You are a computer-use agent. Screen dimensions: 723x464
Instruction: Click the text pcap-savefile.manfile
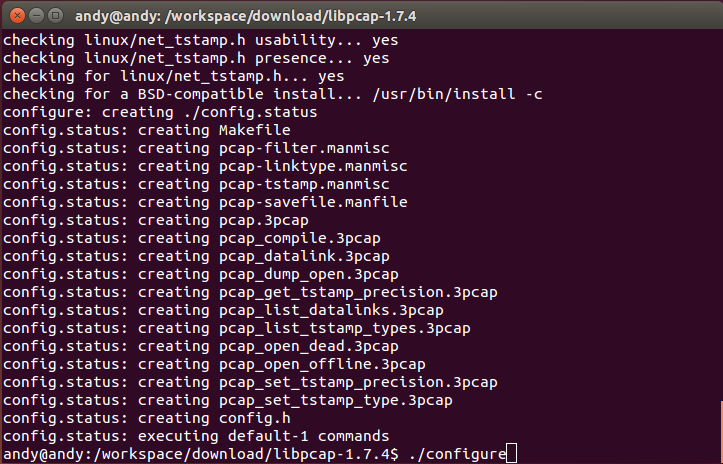pyautogui.click(x=313, y=202)
